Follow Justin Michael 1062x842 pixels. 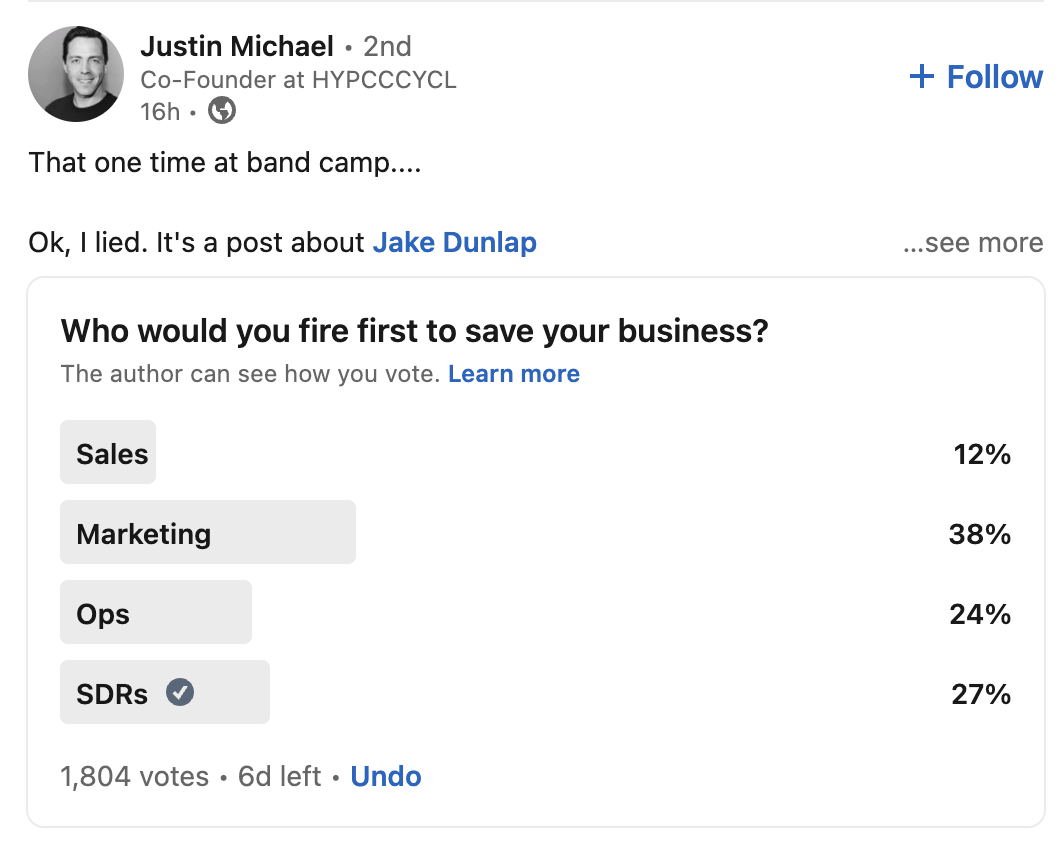click(x=975, y=77)
